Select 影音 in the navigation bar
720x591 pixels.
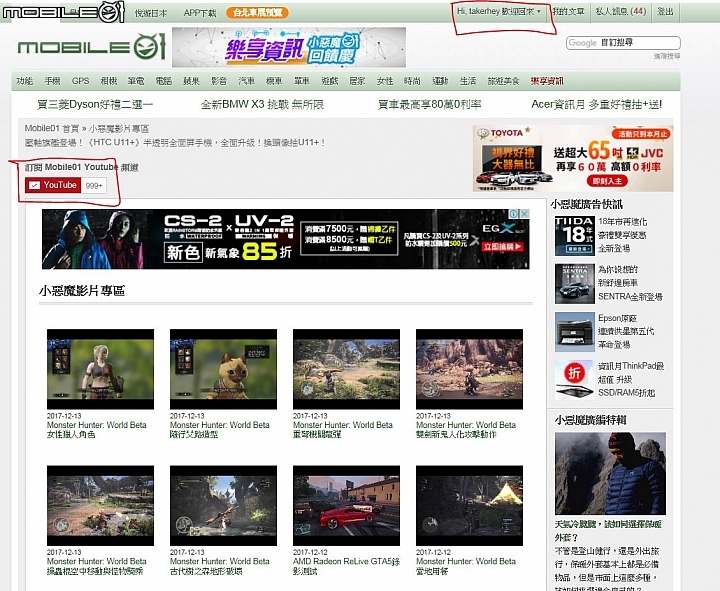click(x=219, y=81)
